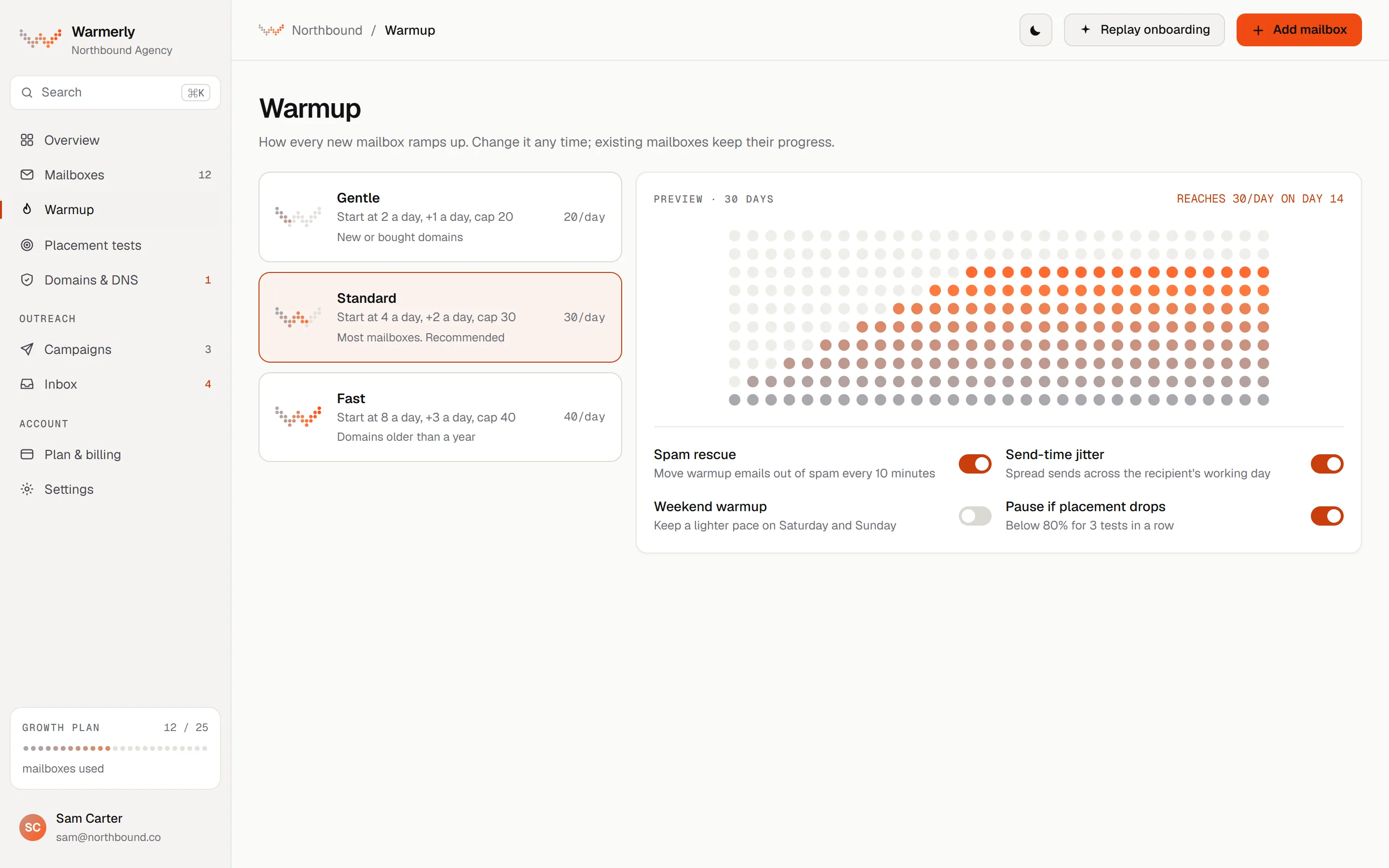The width and height of the screenshot is (1389, 868).
Task: Click the Search input field
Action: pos(115,93)
